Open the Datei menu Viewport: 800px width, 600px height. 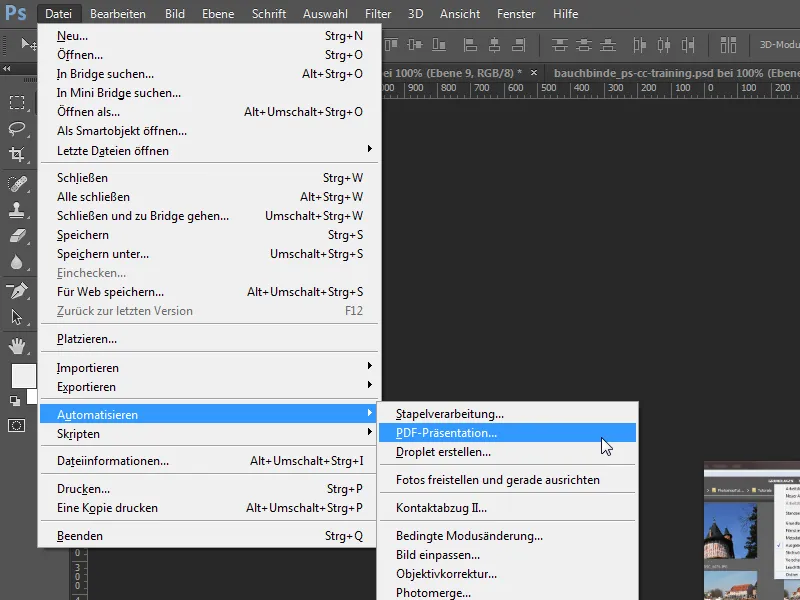[x=59, y=14]
